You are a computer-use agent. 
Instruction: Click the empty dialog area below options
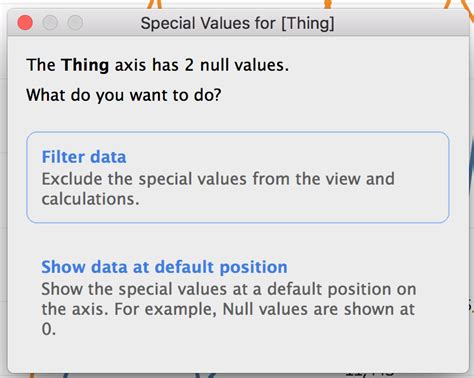(238, 357)
